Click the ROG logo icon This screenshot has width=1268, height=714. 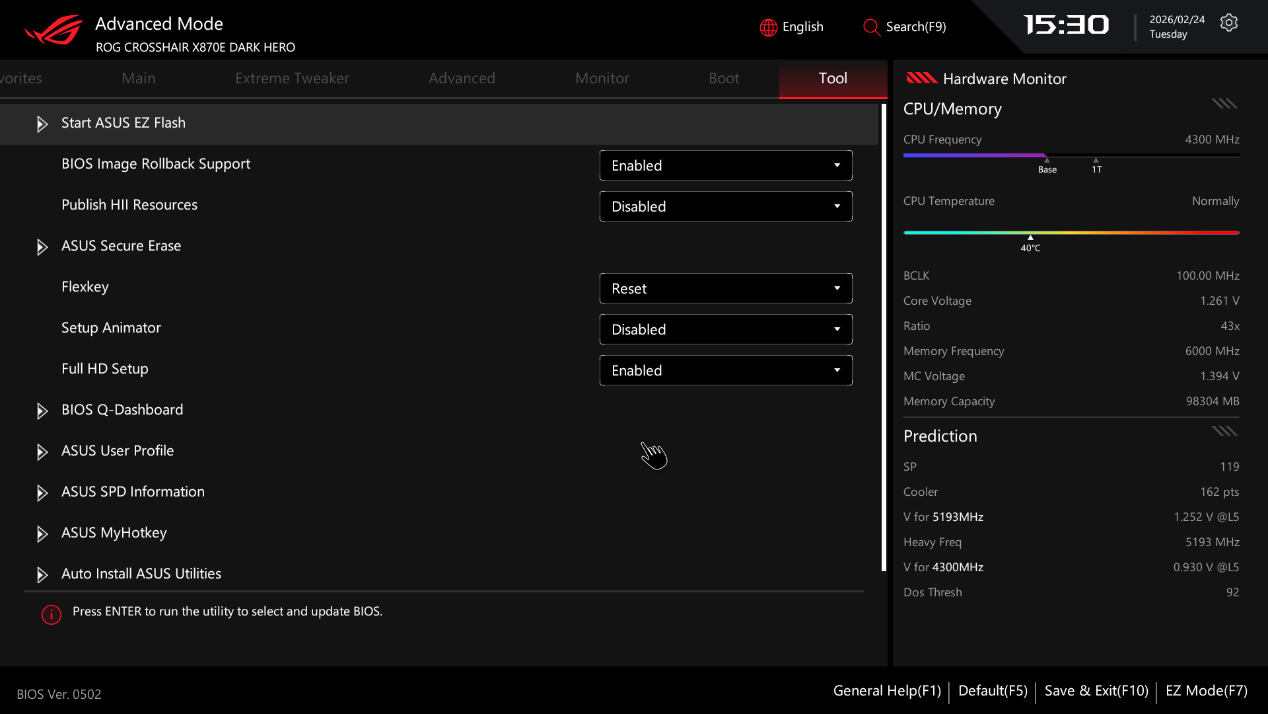click(x=54, y=30)
